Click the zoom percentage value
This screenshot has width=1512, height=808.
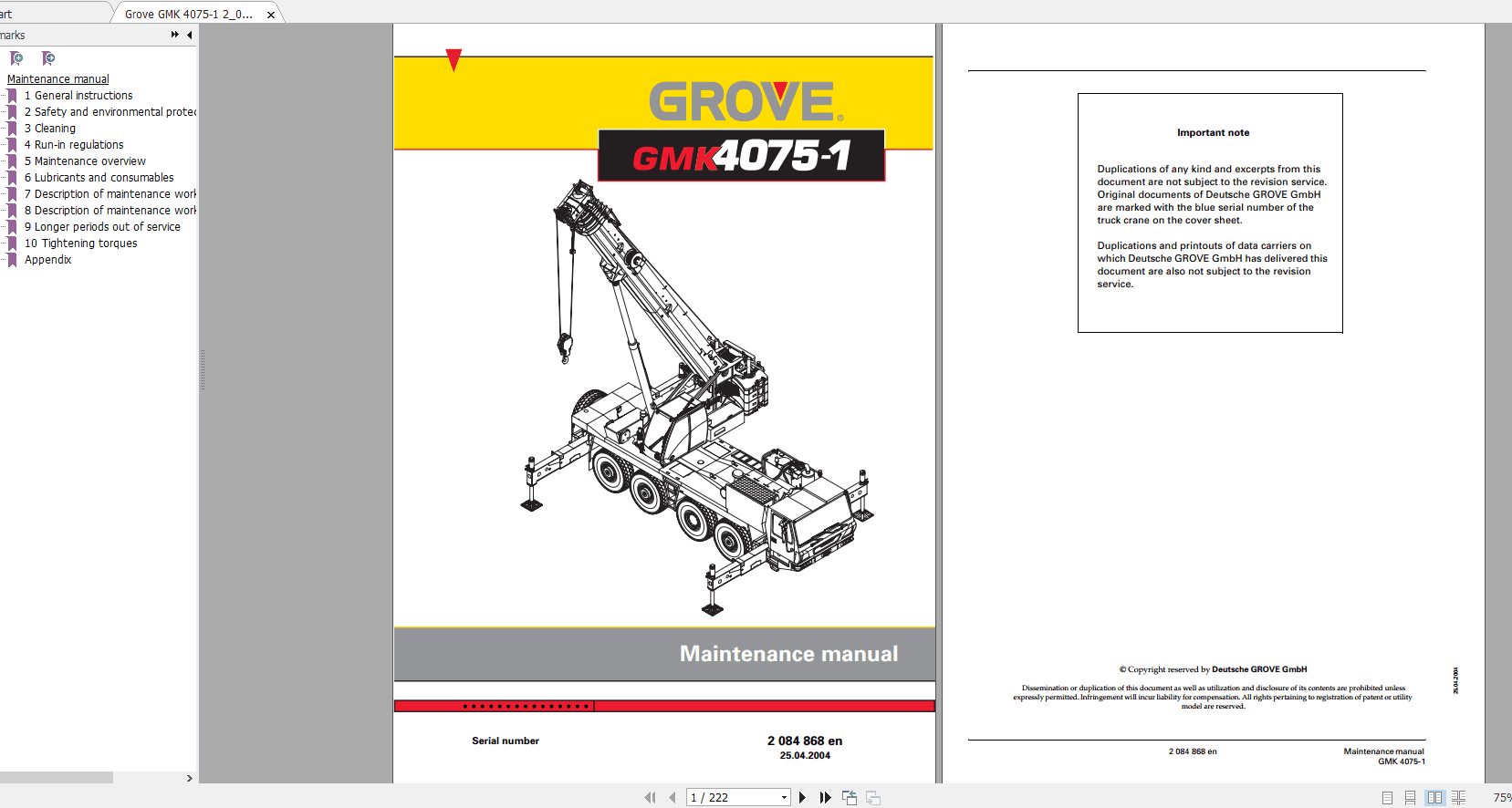[1502, 797]
